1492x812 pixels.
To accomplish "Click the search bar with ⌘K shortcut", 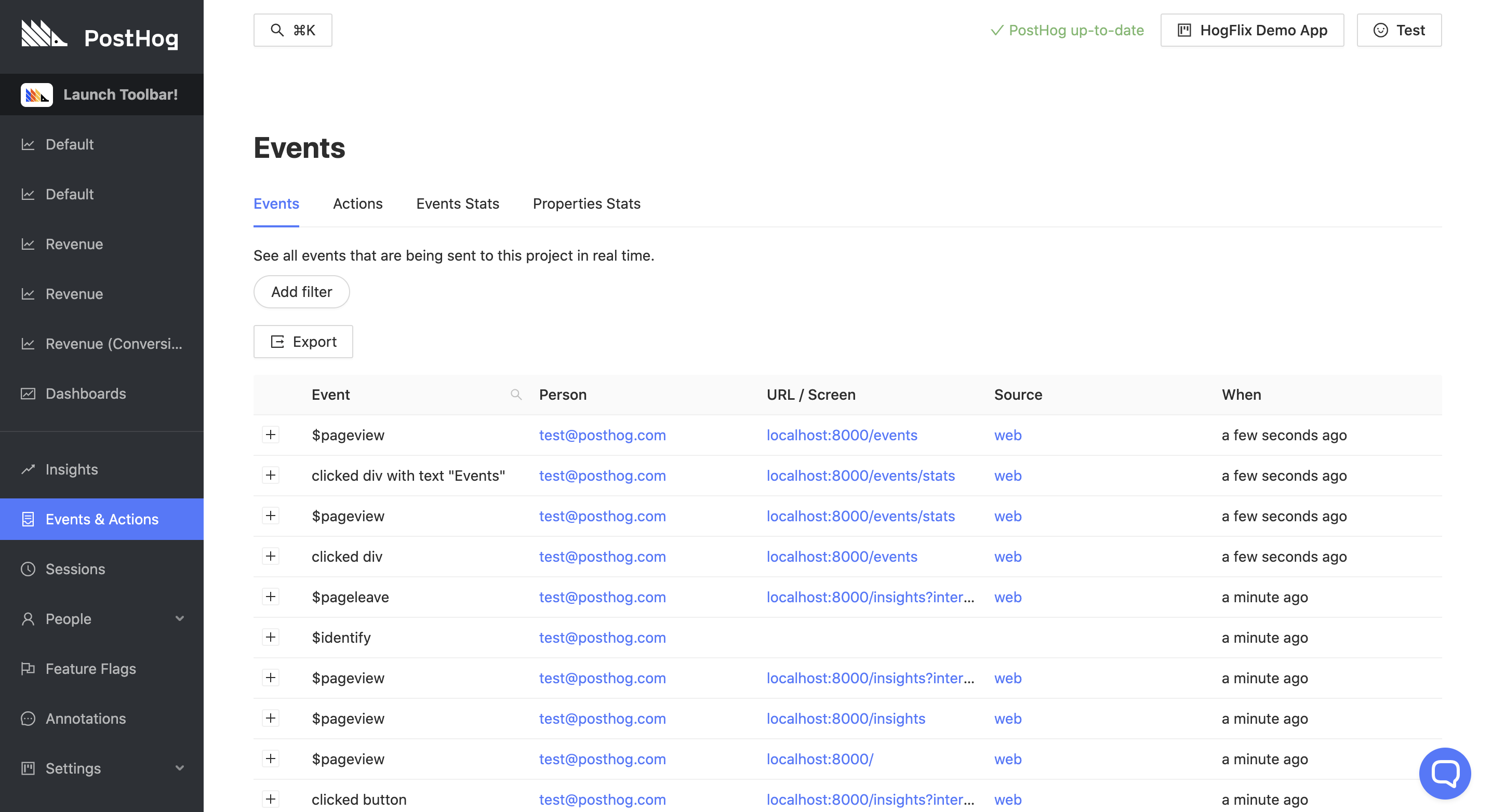I will [x=292, y=30].
